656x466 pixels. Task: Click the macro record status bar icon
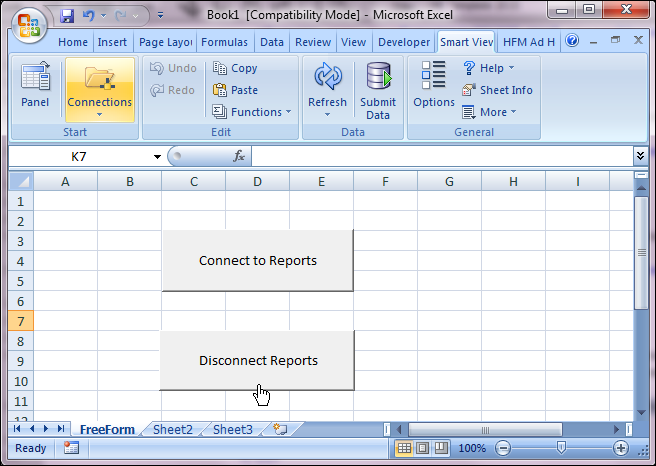click(x=71, y=448)
